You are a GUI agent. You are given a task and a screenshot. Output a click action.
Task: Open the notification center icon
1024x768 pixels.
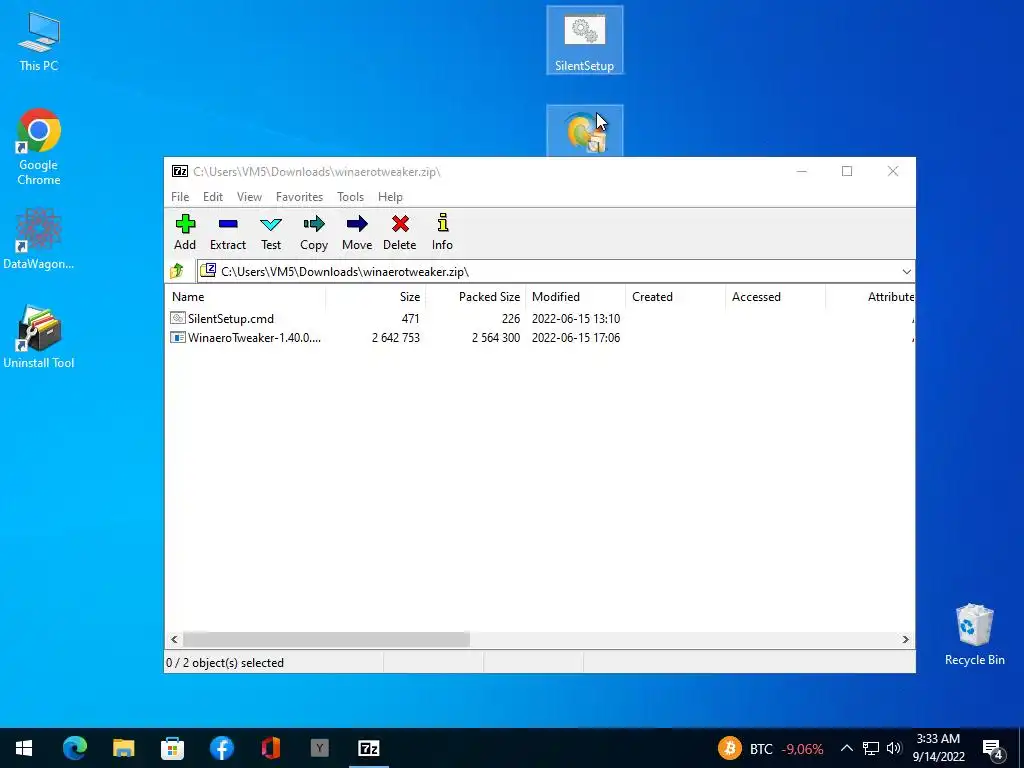click(x=993, y=748)
